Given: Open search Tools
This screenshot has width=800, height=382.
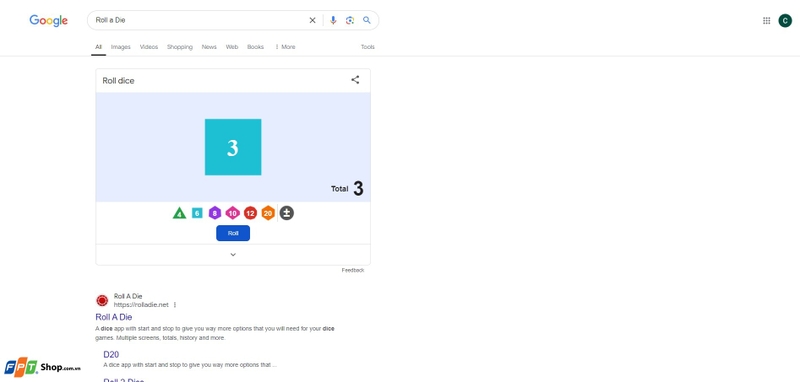Looking at the screenshot, I should [x=368, y=47].
